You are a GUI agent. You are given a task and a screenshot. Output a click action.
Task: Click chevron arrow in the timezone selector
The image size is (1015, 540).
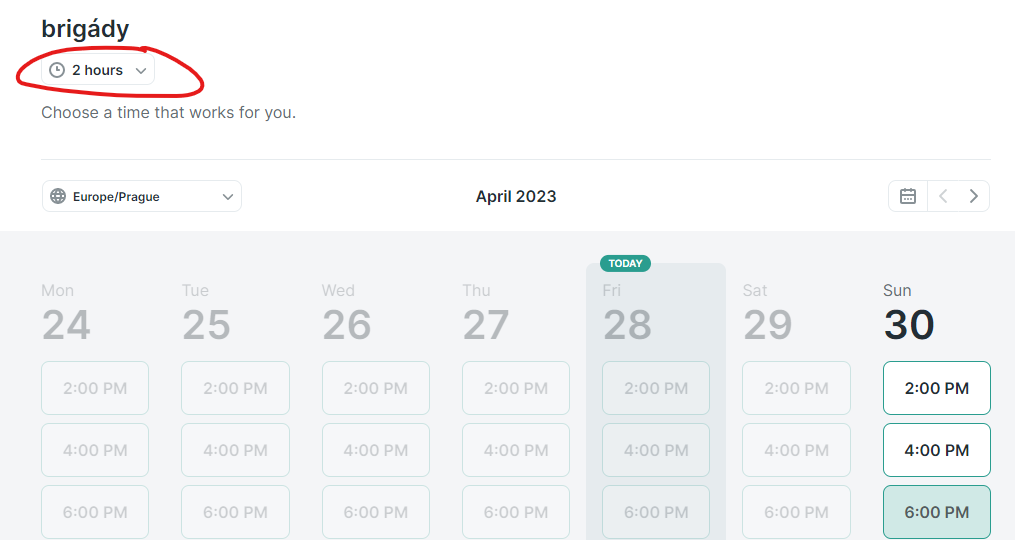227,197
